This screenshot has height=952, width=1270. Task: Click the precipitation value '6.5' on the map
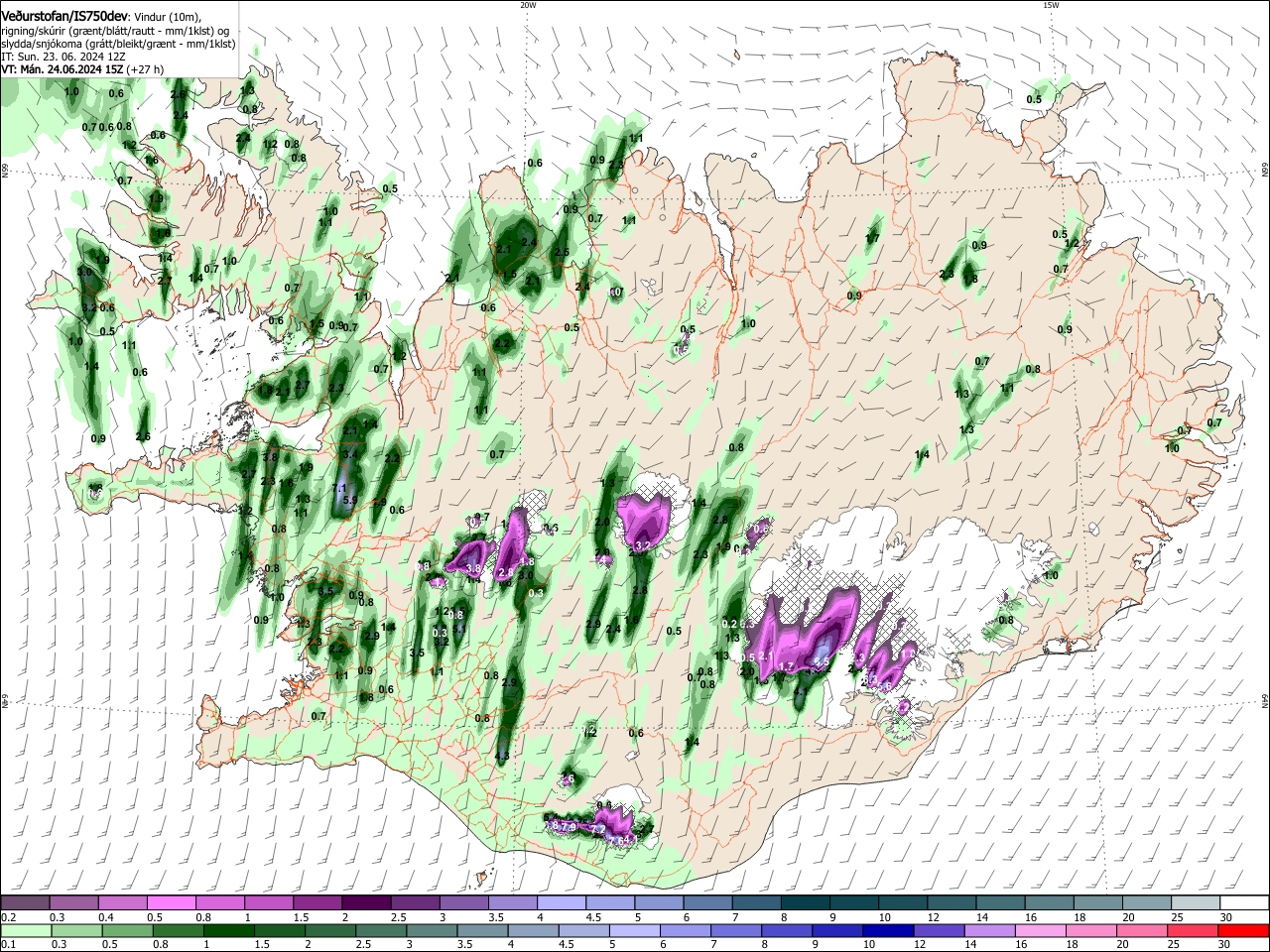(821, 661)
